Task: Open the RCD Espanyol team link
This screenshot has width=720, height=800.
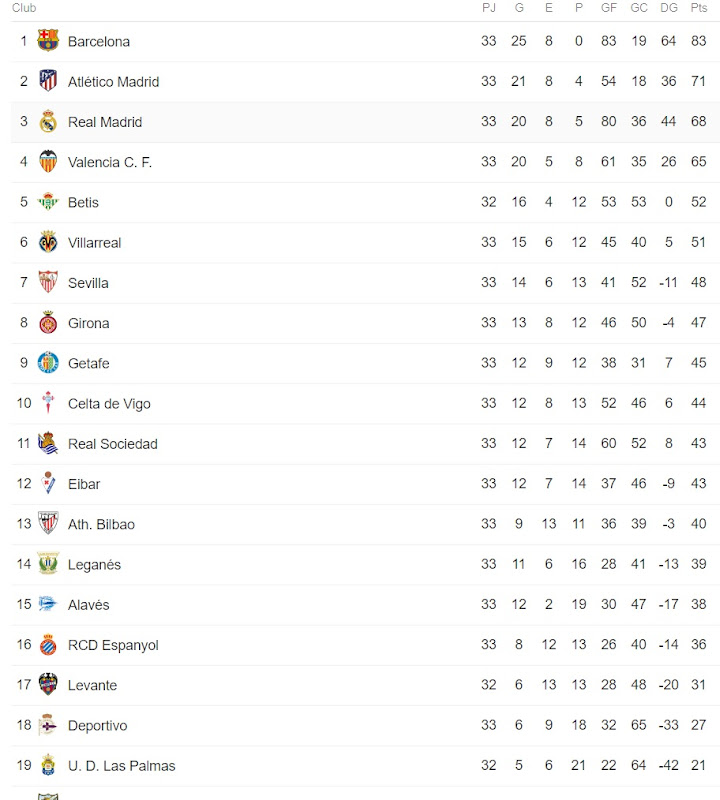Action: 113,645
